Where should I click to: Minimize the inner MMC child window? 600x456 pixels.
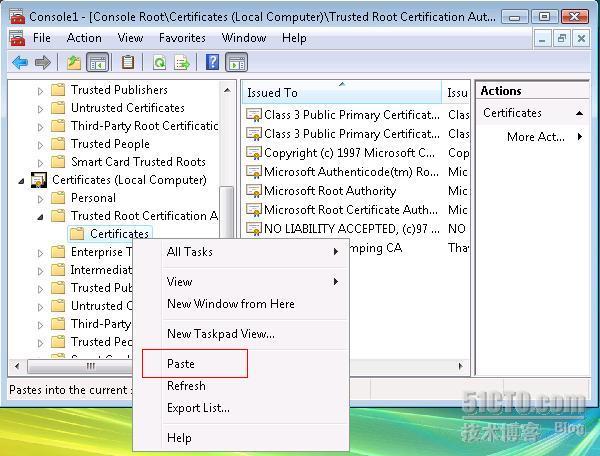point(542,39)
